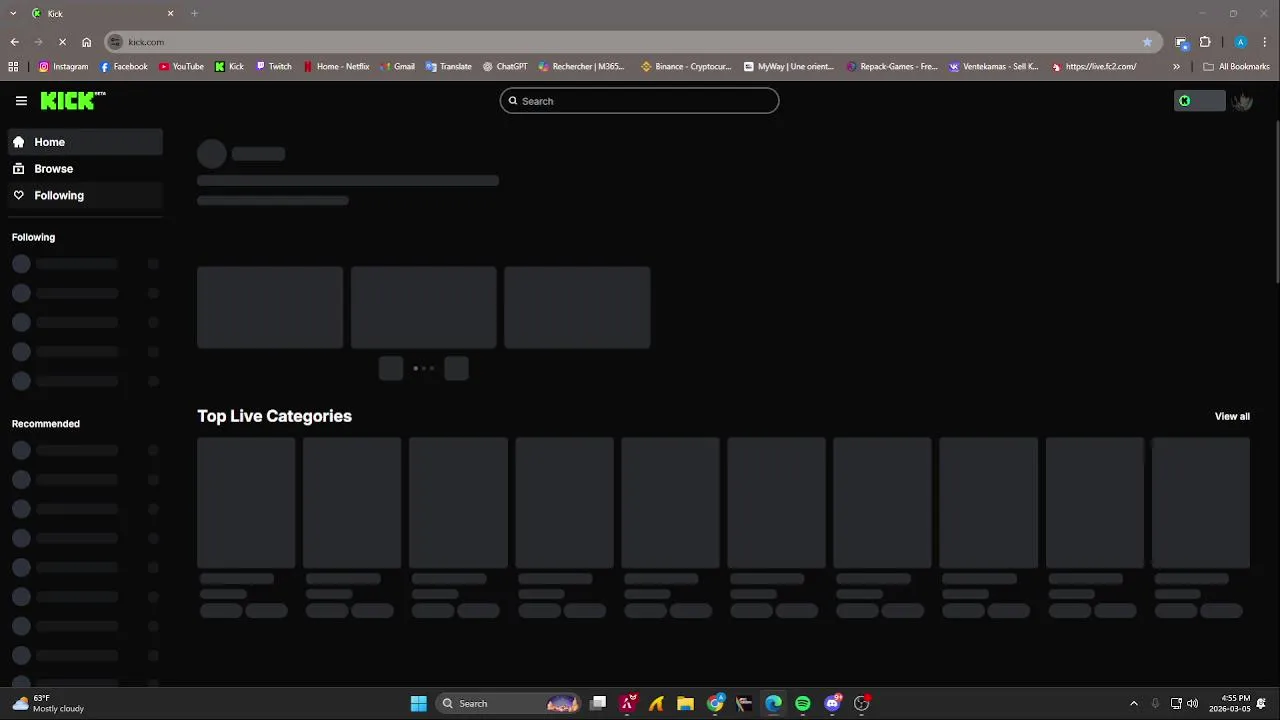1280x720 pixels.
Task: Open the apps grid shortcut in bookmarks bar
Action: point(13,67)
